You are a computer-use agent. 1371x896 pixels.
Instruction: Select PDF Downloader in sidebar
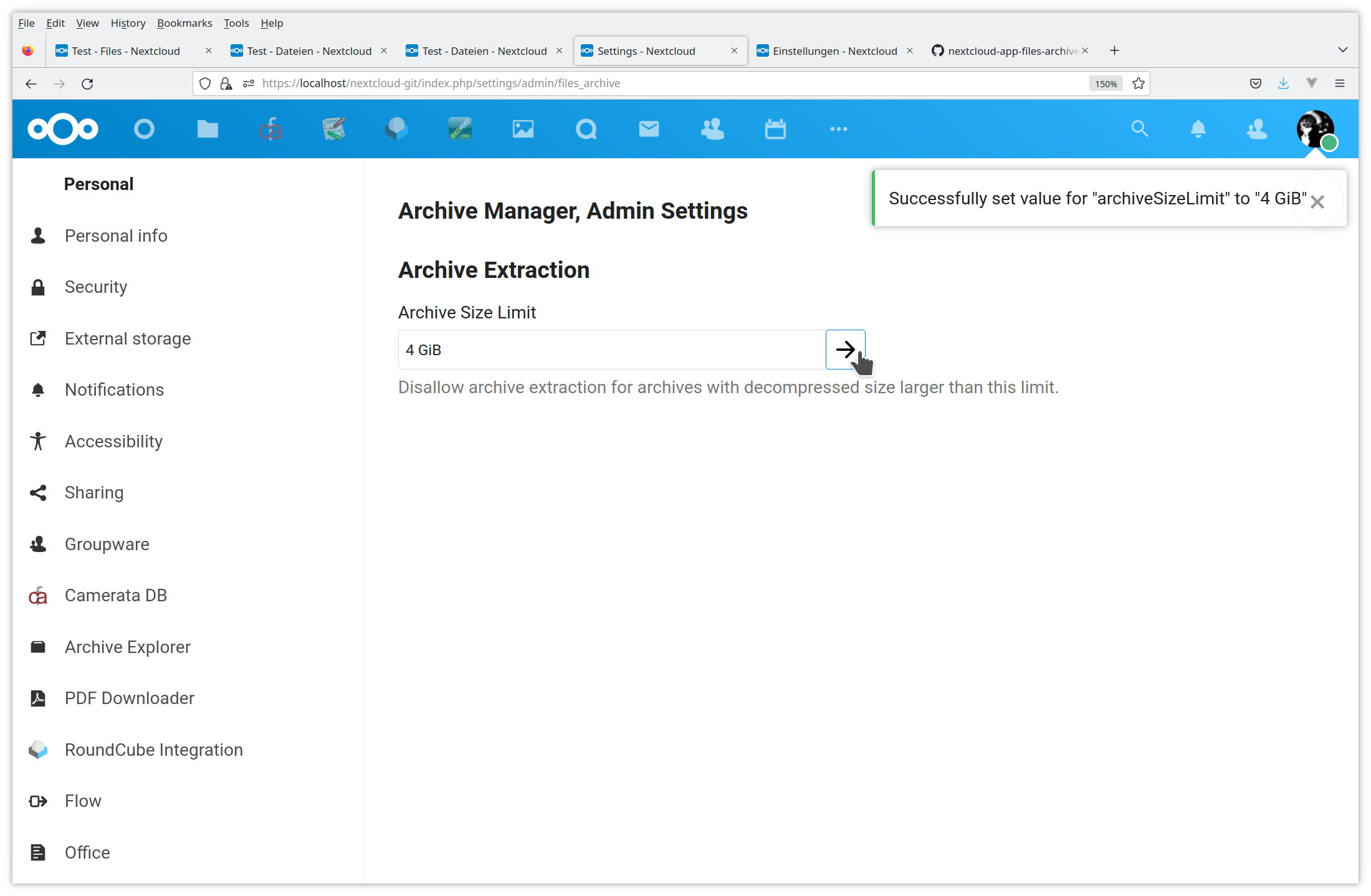[129, 697]
